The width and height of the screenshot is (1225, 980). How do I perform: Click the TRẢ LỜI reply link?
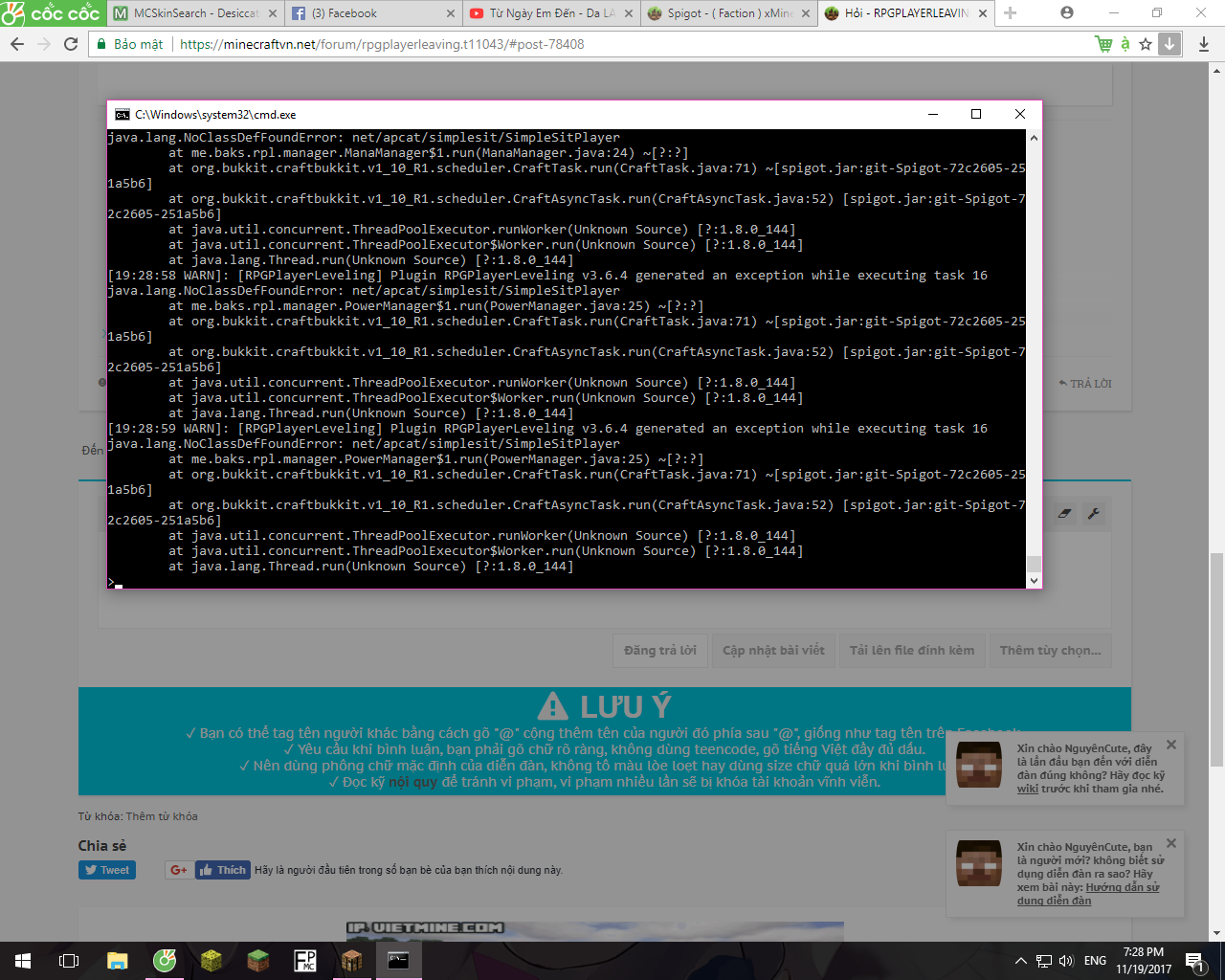click(1085, 384)
